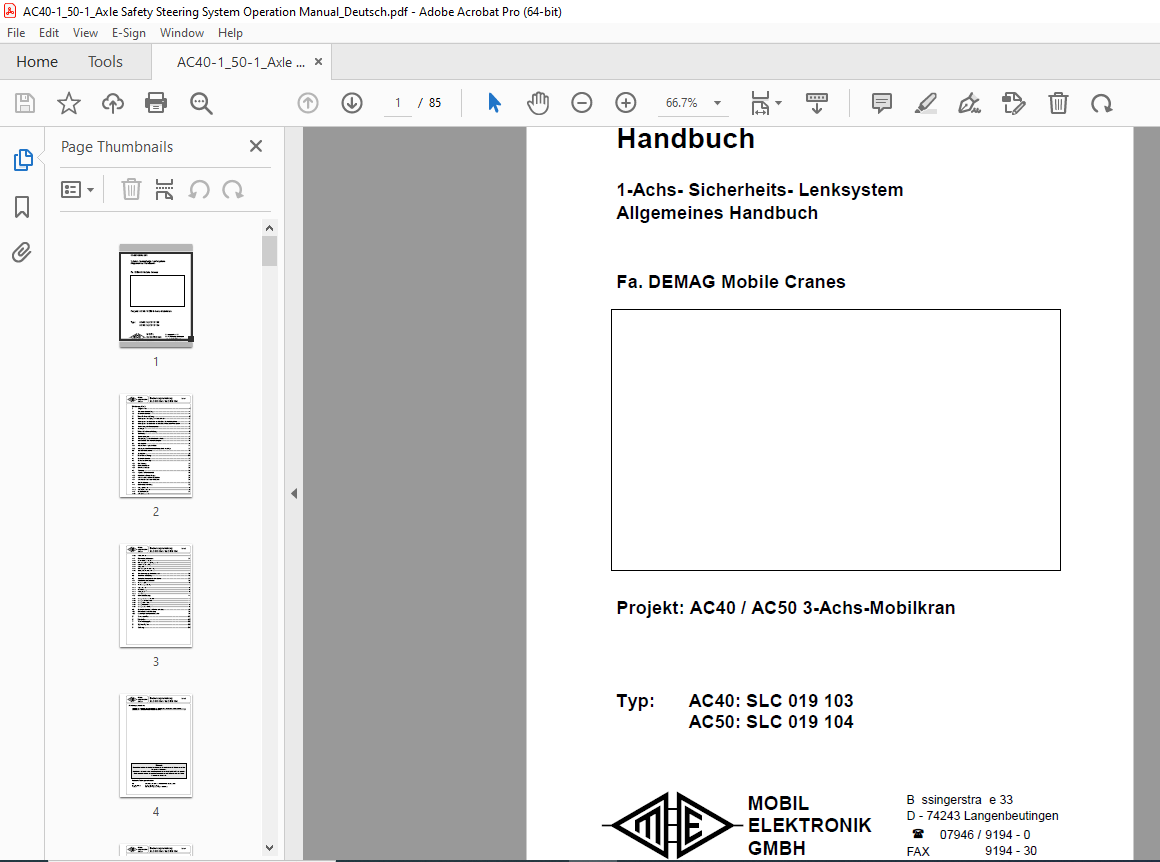Open the Find text magnifier tool
Screen dimensions: 1160x862
point(201,103)
